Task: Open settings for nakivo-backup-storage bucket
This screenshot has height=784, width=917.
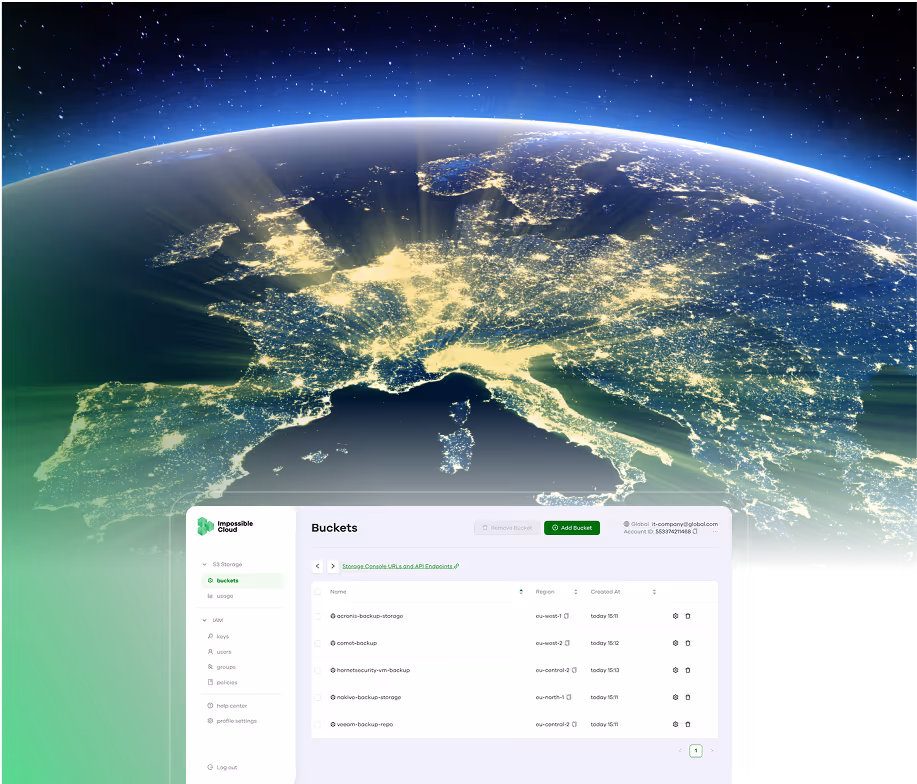Action: click(x=675, y=697)
